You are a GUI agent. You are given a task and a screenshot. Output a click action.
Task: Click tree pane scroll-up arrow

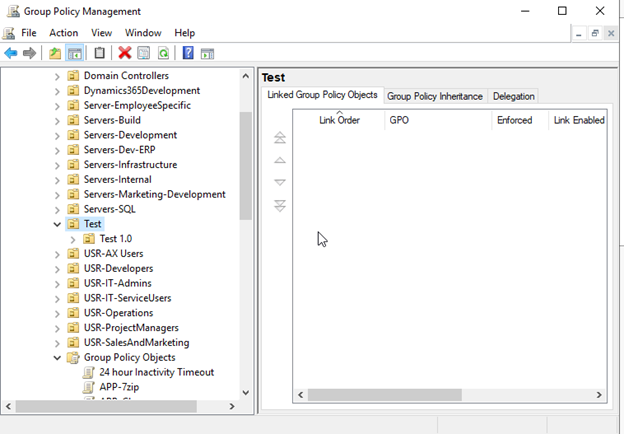point(246,76)
